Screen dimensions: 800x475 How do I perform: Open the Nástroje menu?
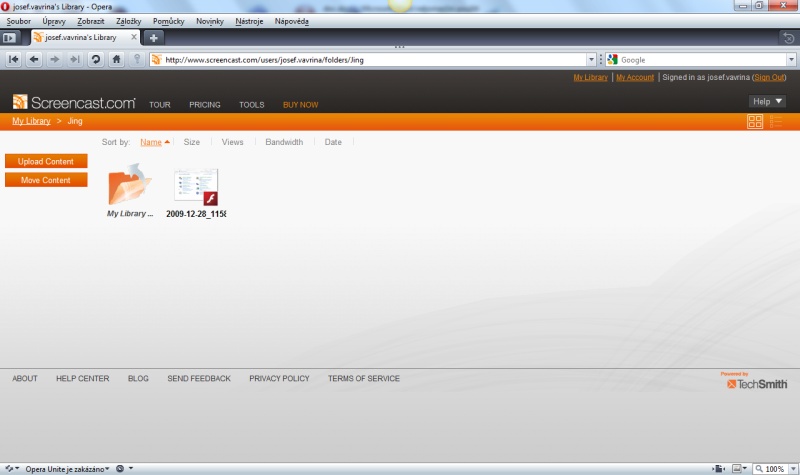[x=249, y=21]
